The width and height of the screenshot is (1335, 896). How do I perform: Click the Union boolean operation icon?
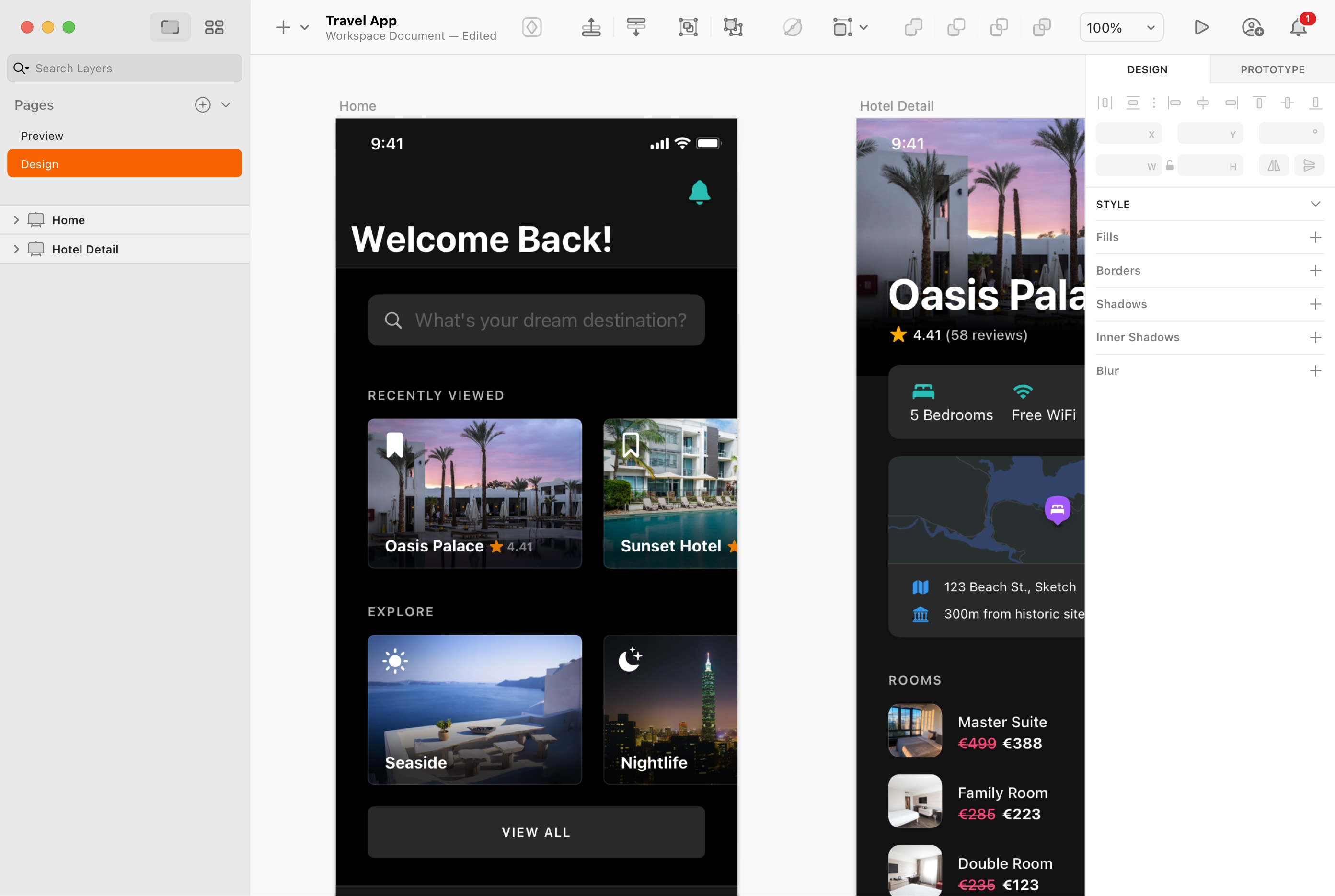(913, 27)
